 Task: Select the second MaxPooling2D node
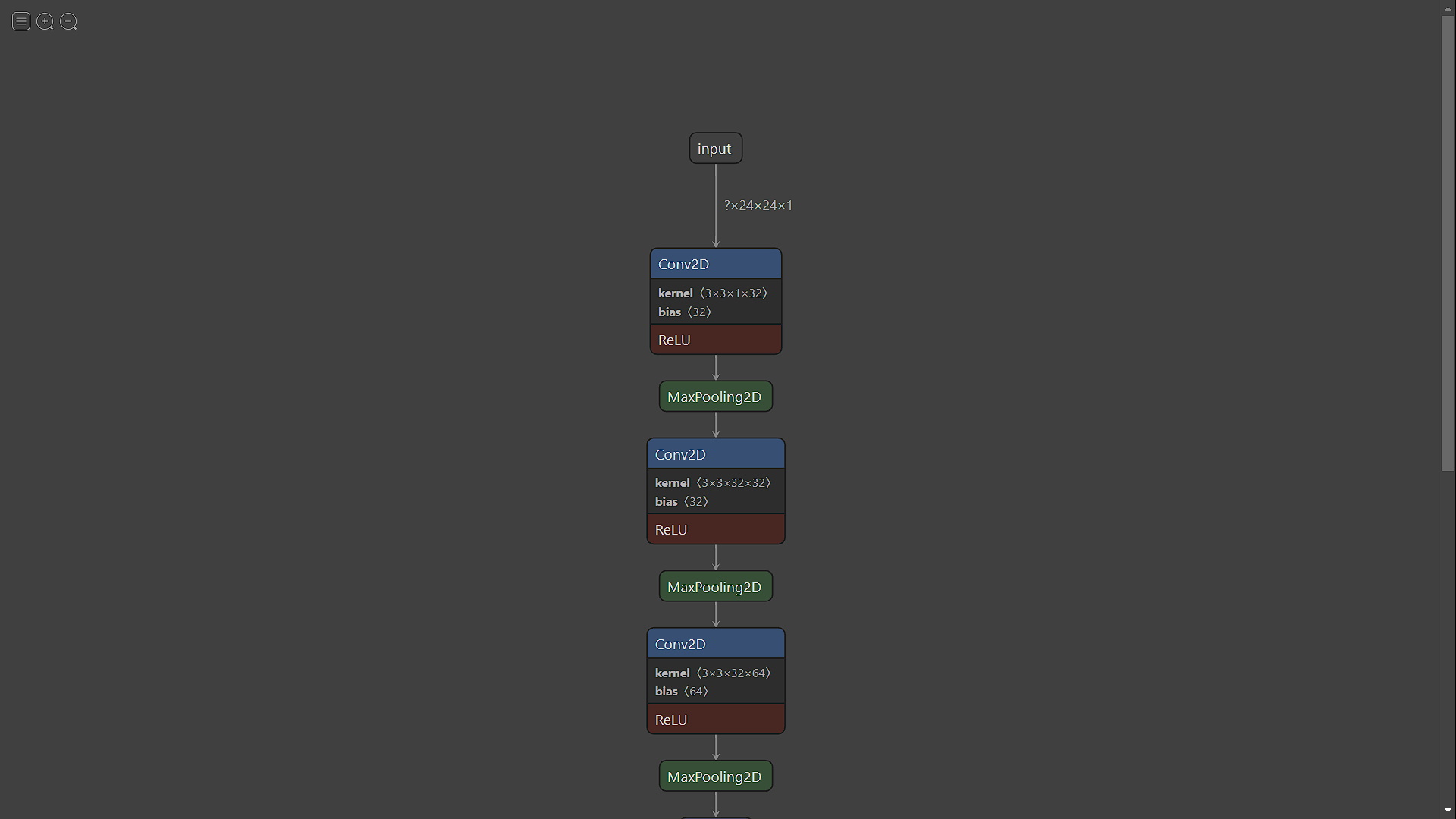715,587
